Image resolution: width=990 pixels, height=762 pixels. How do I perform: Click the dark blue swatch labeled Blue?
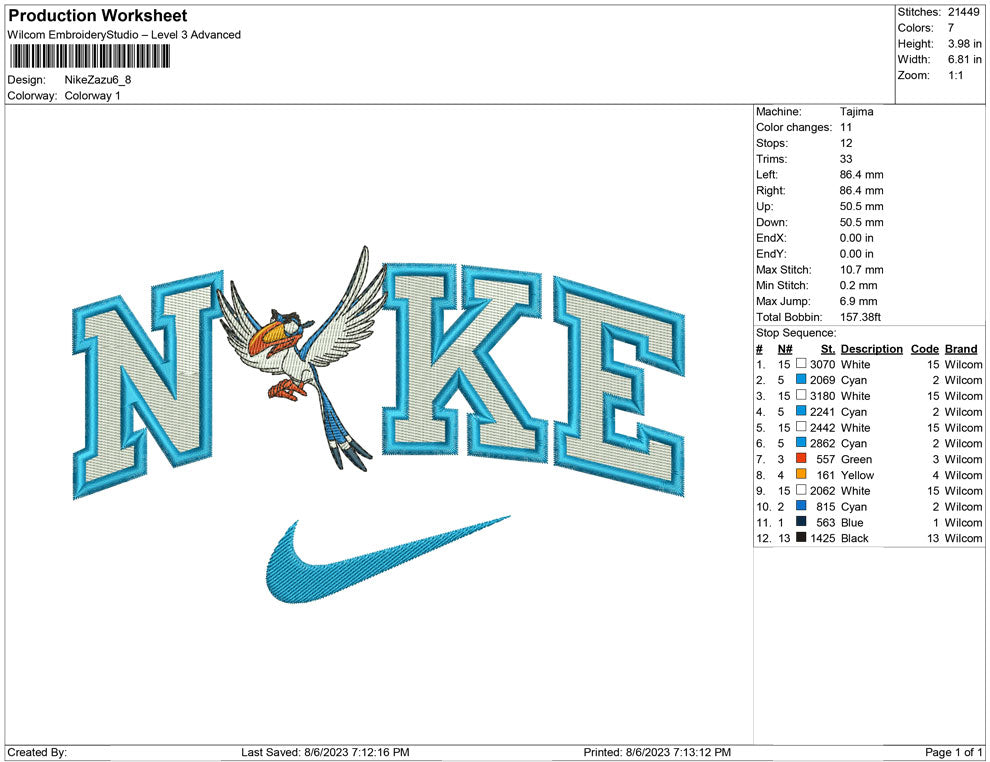pos(801,521)
